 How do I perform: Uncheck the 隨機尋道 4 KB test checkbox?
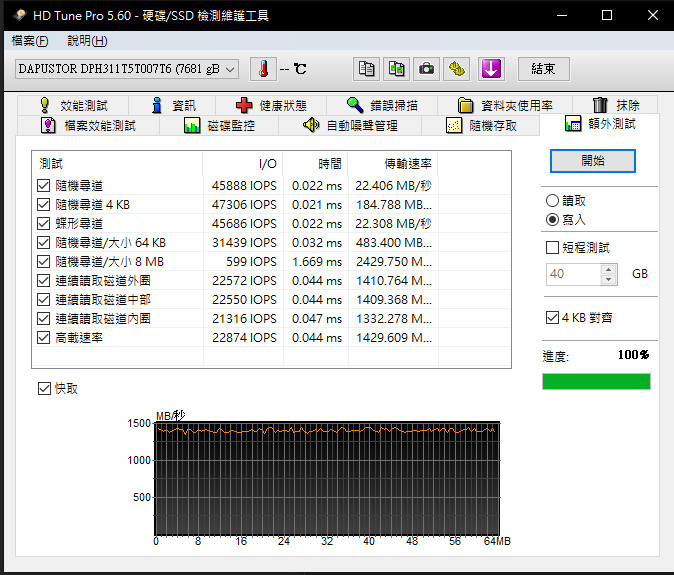coord(43,205)
